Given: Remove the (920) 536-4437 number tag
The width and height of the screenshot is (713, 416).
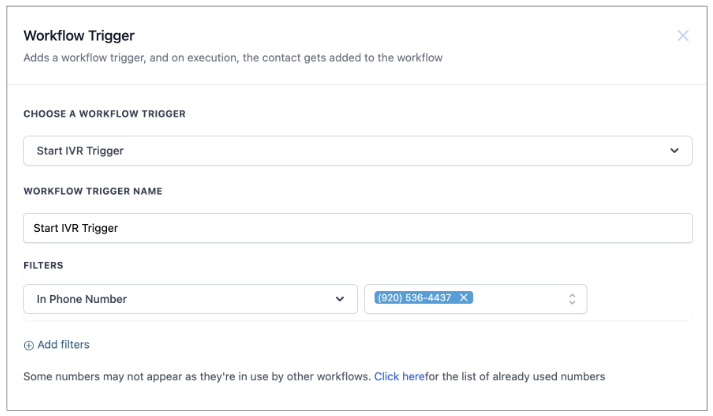Looking at the screenshot, I should point(464,298).
